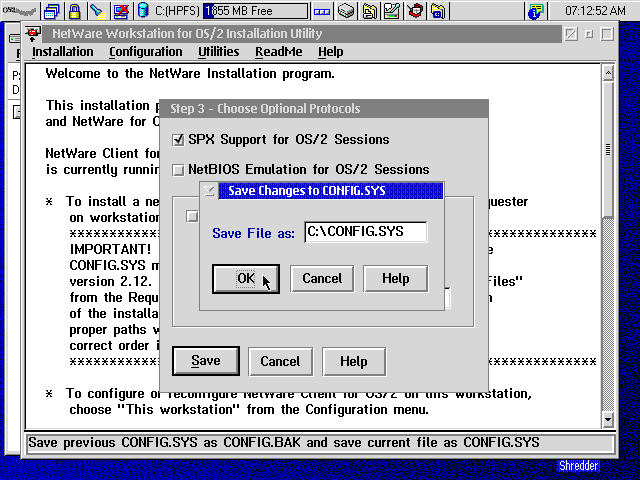Click the NetWare Workstation for OS/2 title bar

pos(301,33)
